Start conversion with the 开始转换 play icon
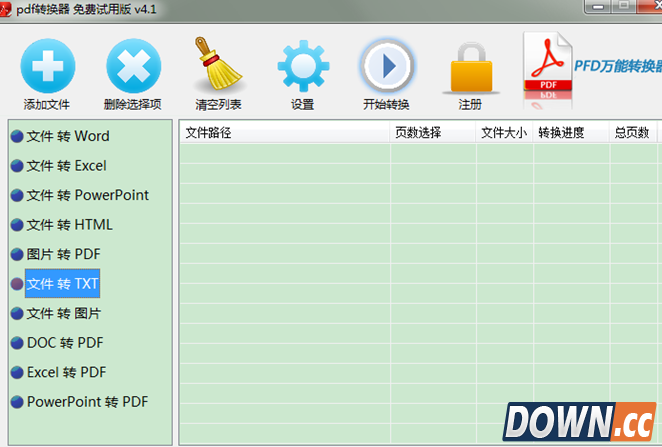This screenshot has height=447, width=662. 387,66
